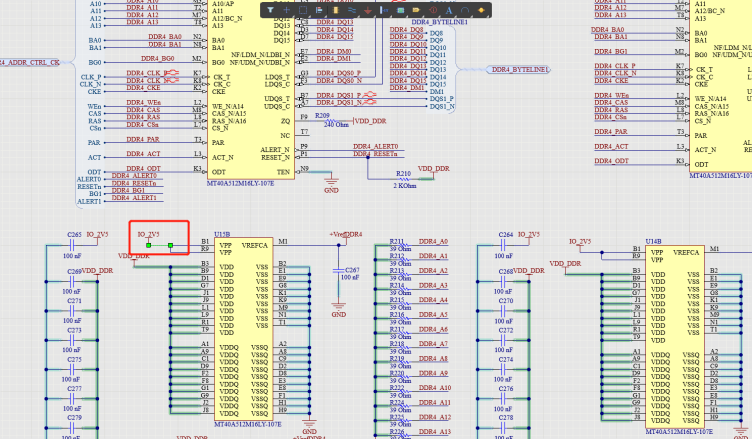Select the Place Part tool
753x439 pixels.
coord(335,10)
